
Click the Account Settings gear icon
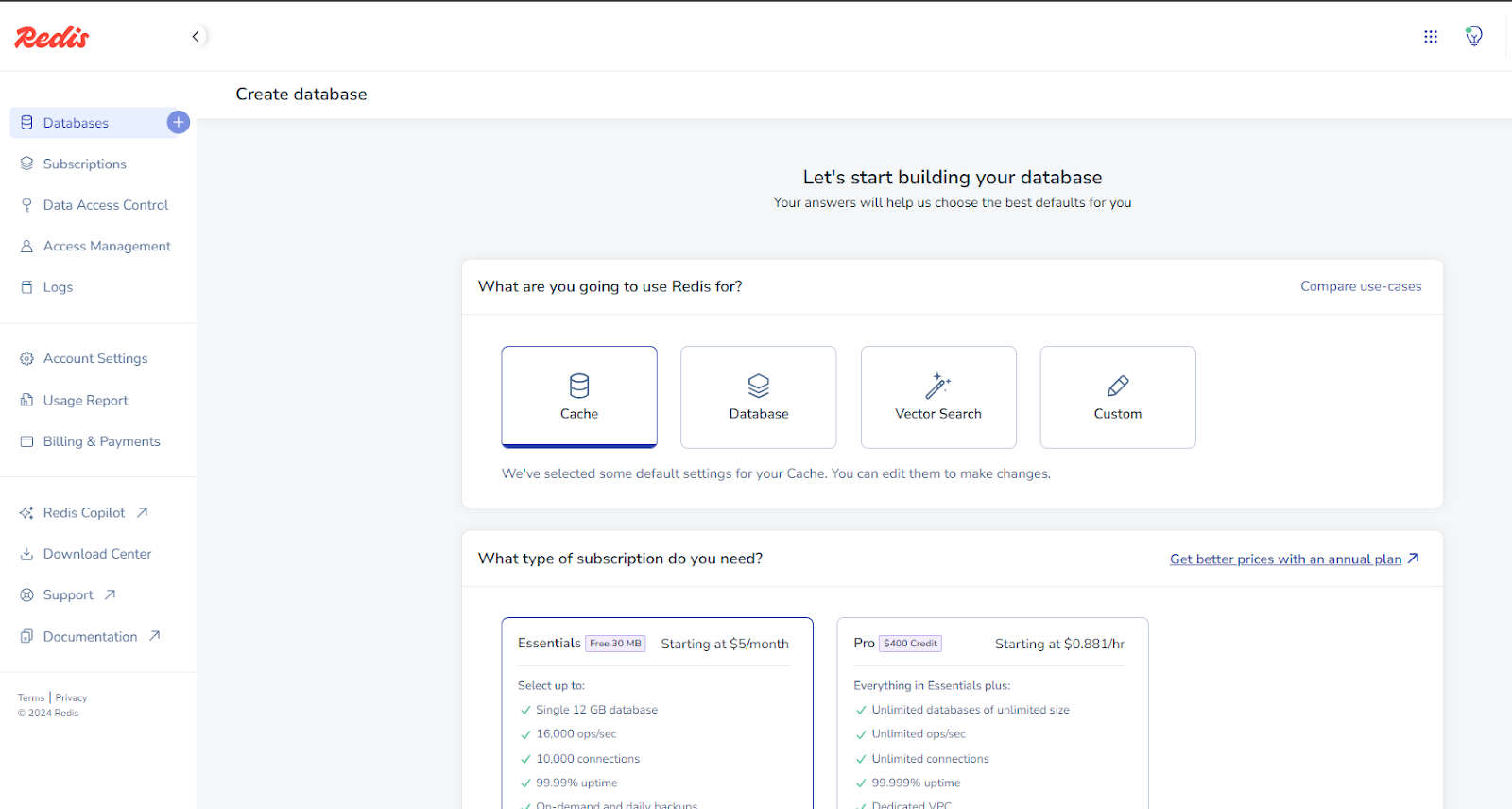tap(26, 358)
